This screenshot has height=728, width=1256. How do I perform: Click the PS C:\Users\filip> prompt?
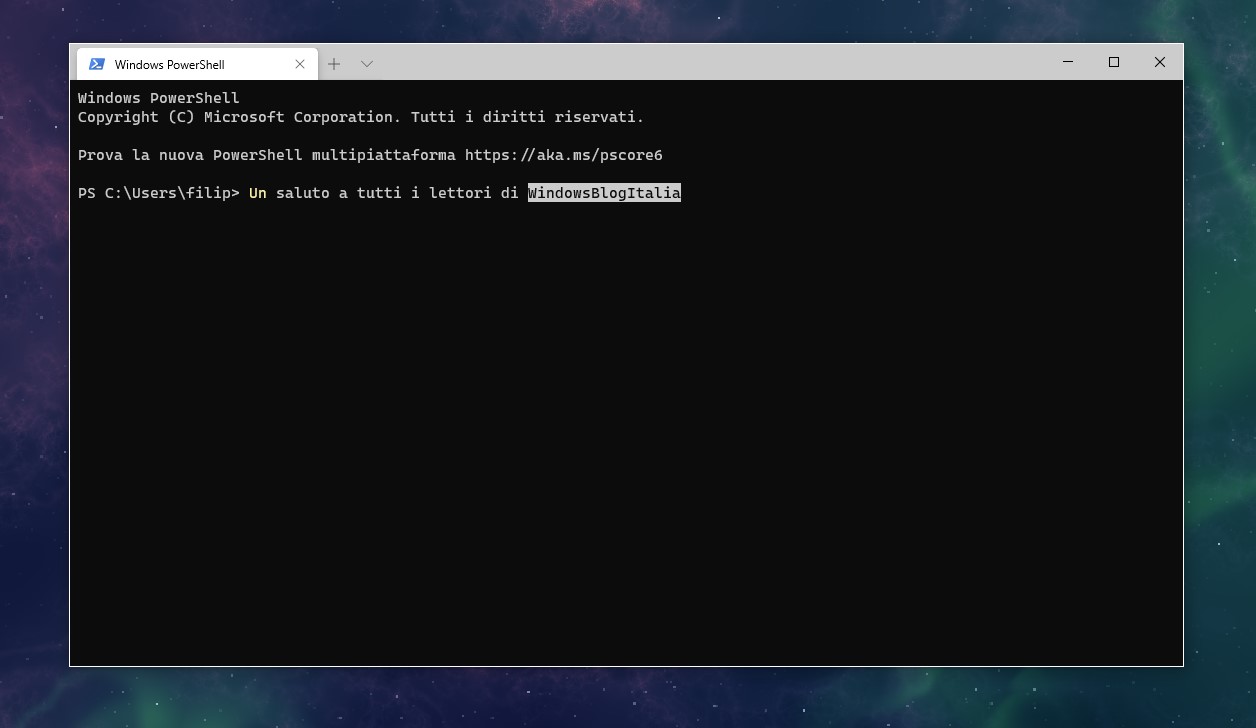tap(159, 193)
